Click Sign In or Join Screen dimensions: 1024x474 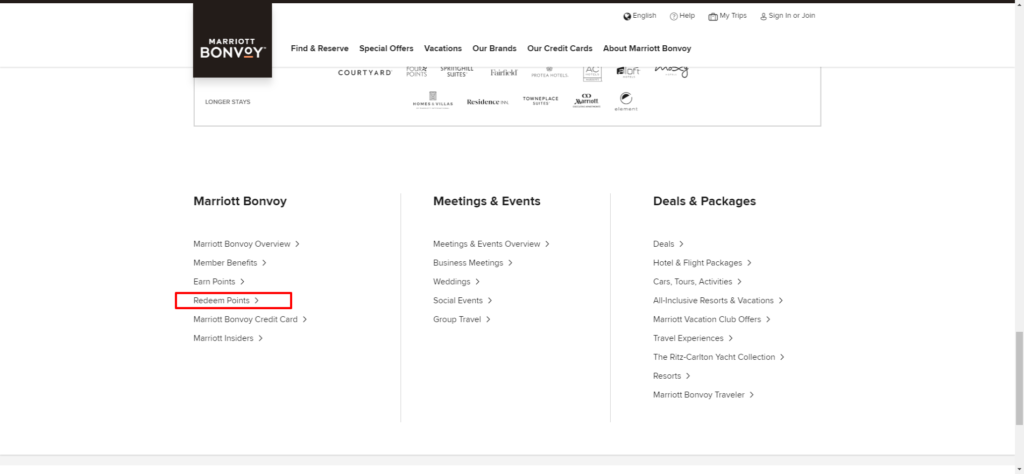pyautogui.click(x=787, y=16)
